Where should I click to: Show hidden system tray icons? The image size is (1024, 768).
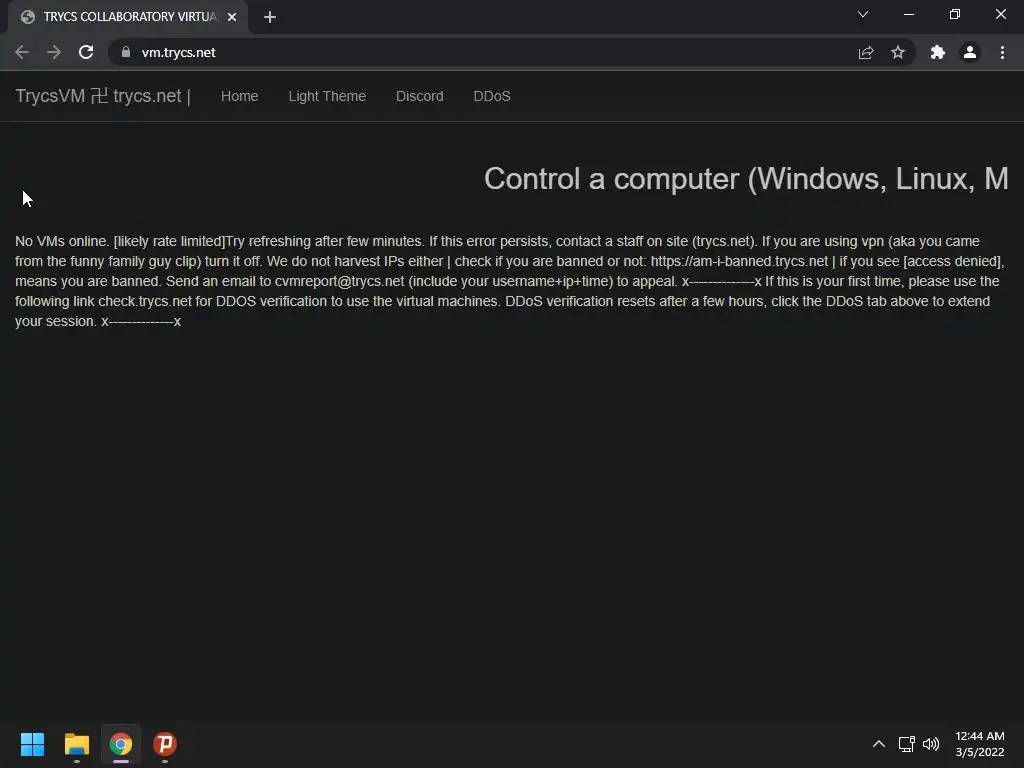point(879,744)
